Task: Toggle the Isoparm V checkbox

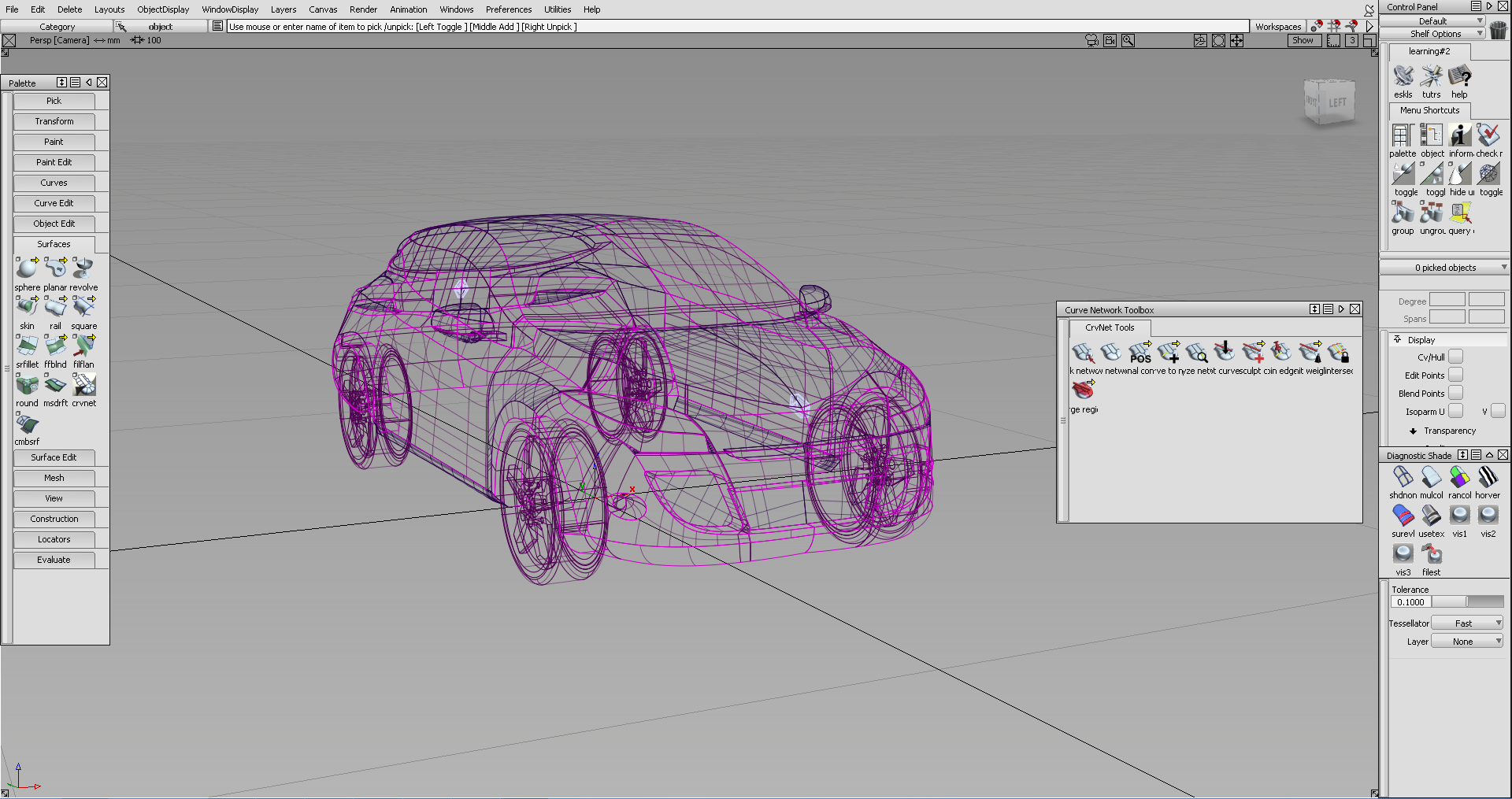Action: (1498, 411)
